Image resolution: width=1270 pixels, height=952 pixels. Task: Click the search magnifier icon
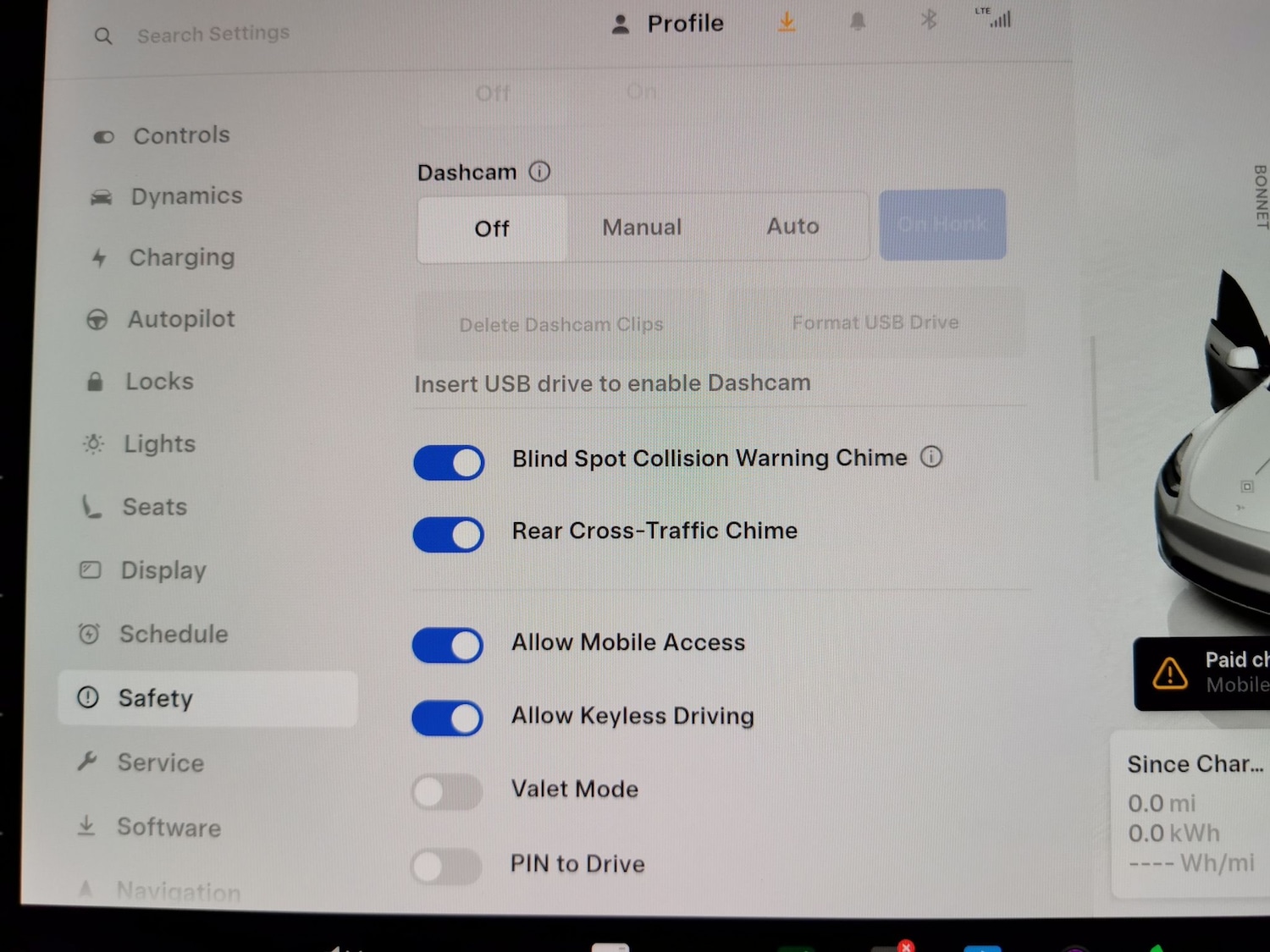[103, 36]
